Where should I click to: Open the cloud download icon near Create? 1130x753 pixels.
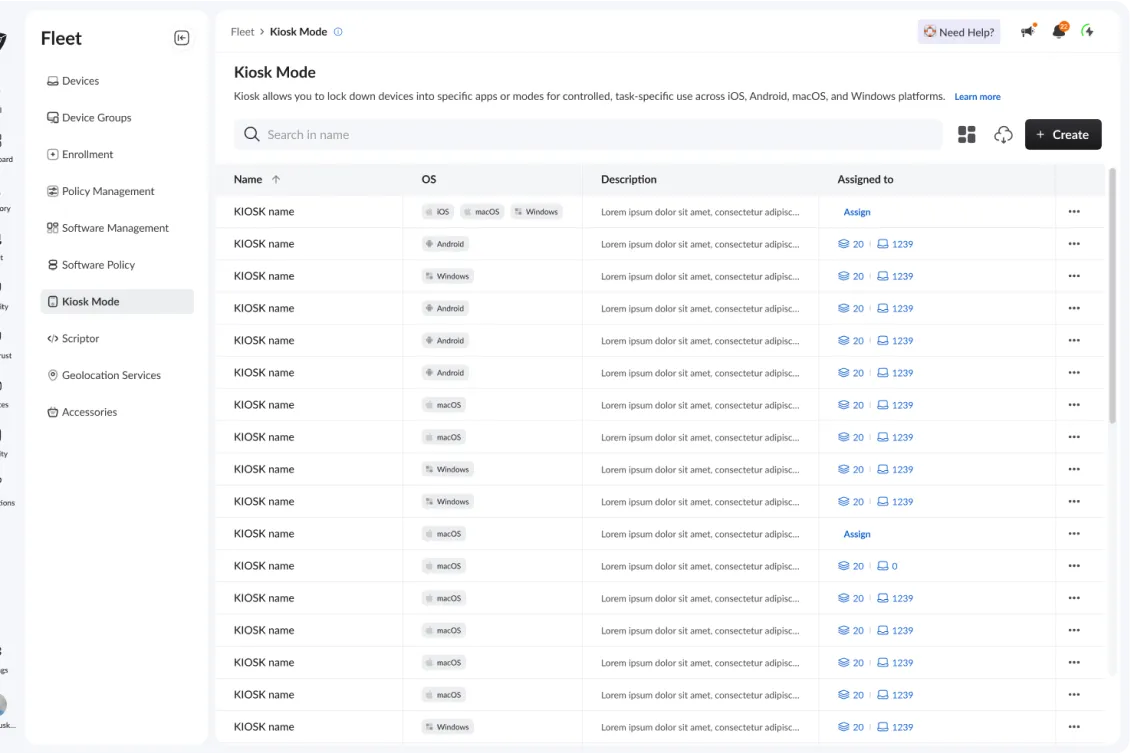pyautogui.click(x=1003, y=133)
